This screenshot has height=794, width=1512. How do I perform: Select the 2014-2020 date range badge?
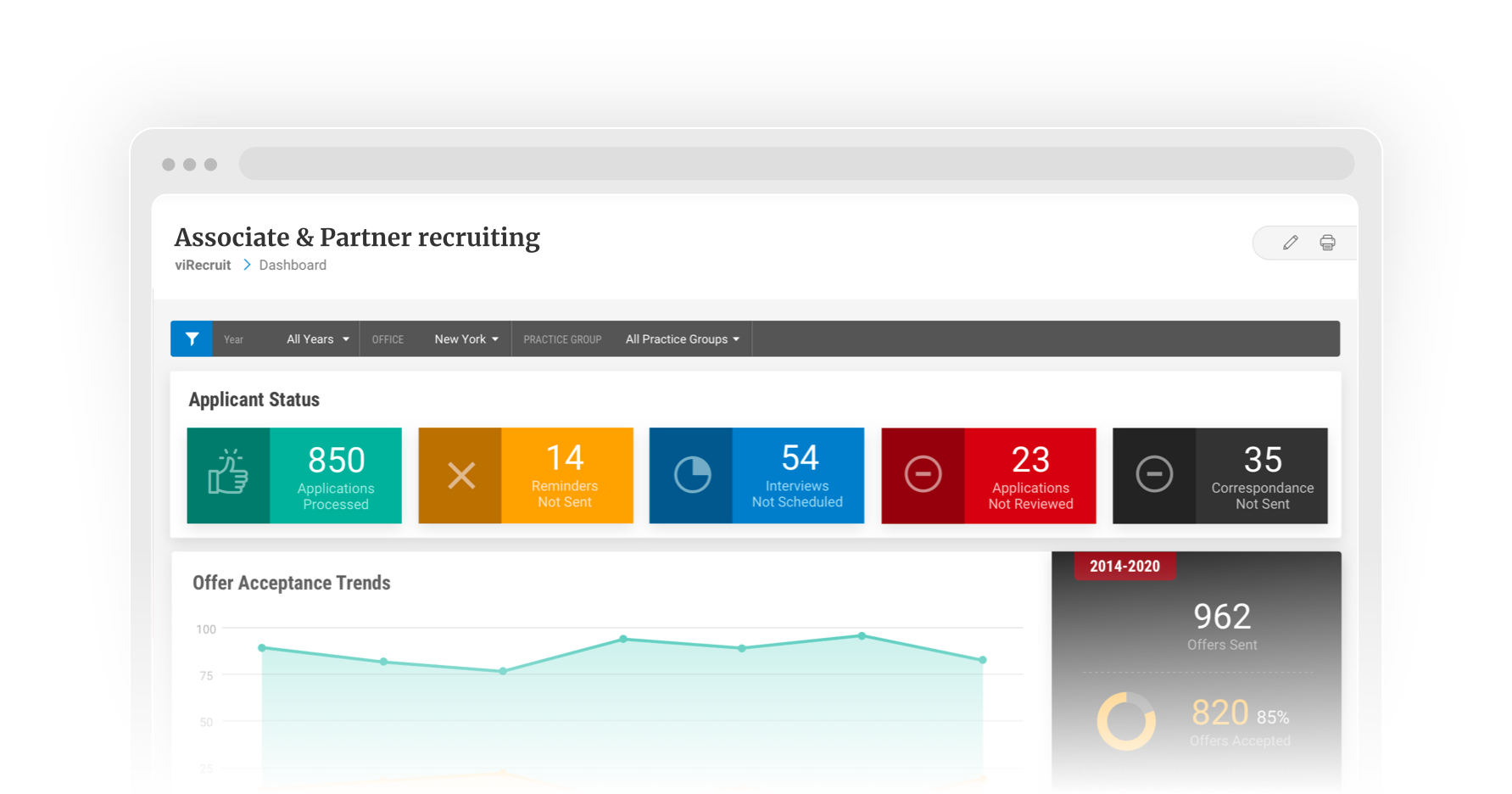coord(1124,566)
